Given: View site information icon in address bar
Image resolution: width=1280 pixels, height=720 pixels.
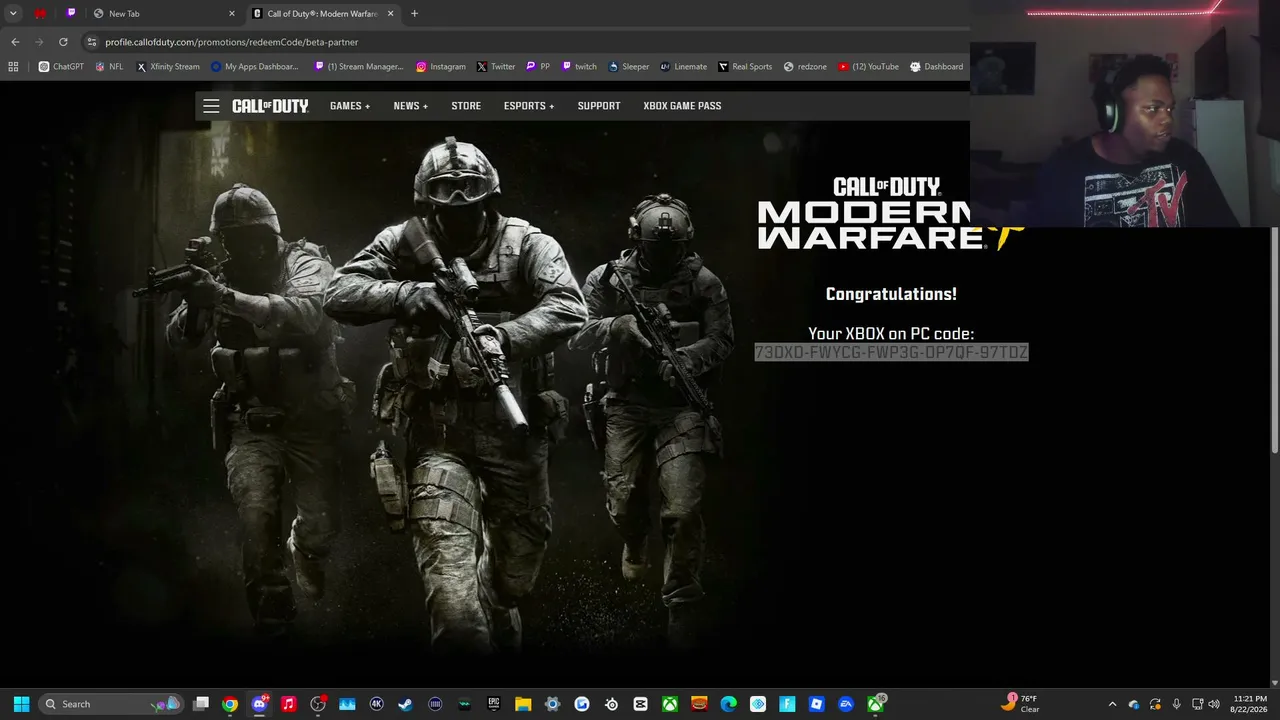Looking at the screenshot, I should [x=92, y=42].
